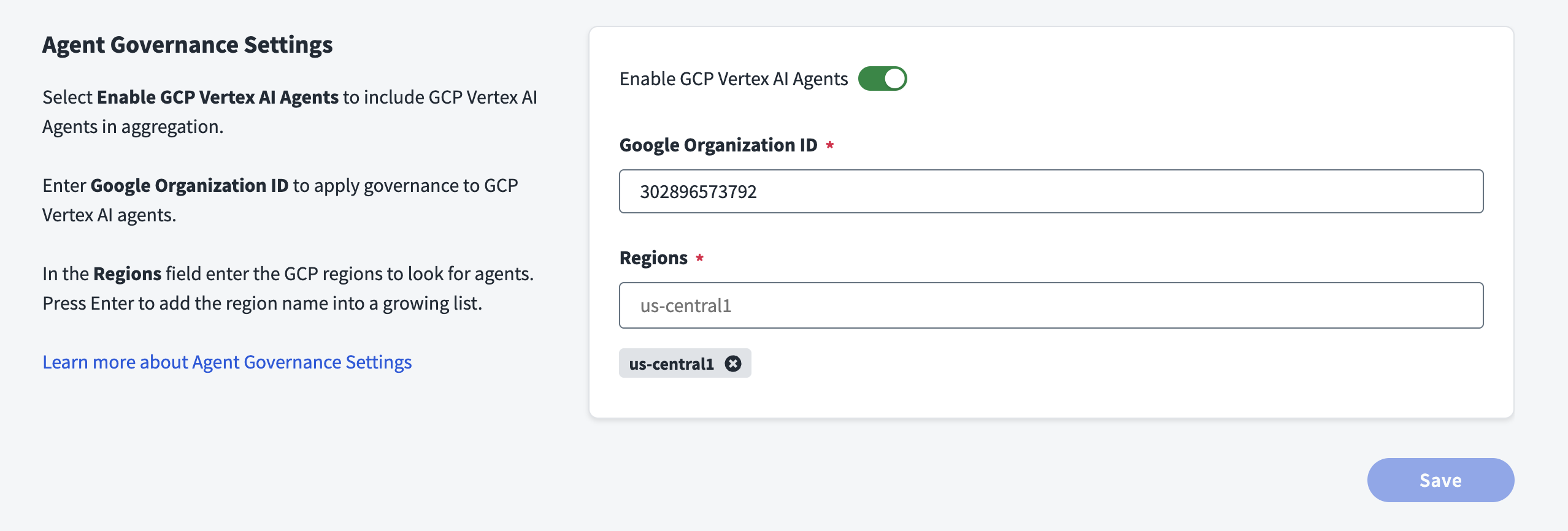1568x531 pixels.
Task: Click the Google Organization ID input field
Action: click(1050, 192)
